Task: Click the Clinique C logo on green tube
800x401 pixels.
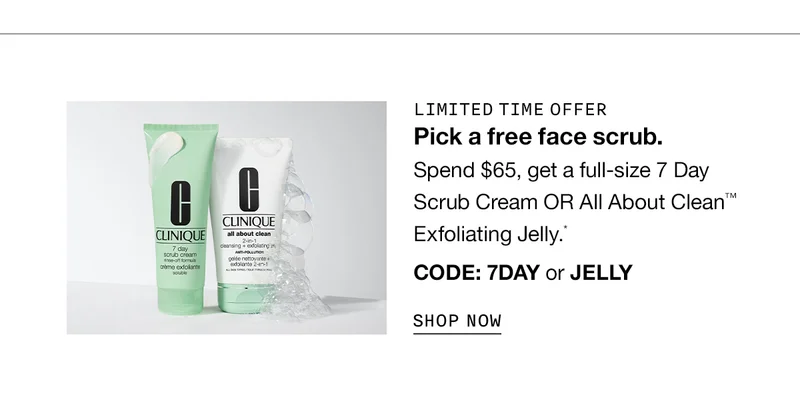Action: click(x=181, y=202)
